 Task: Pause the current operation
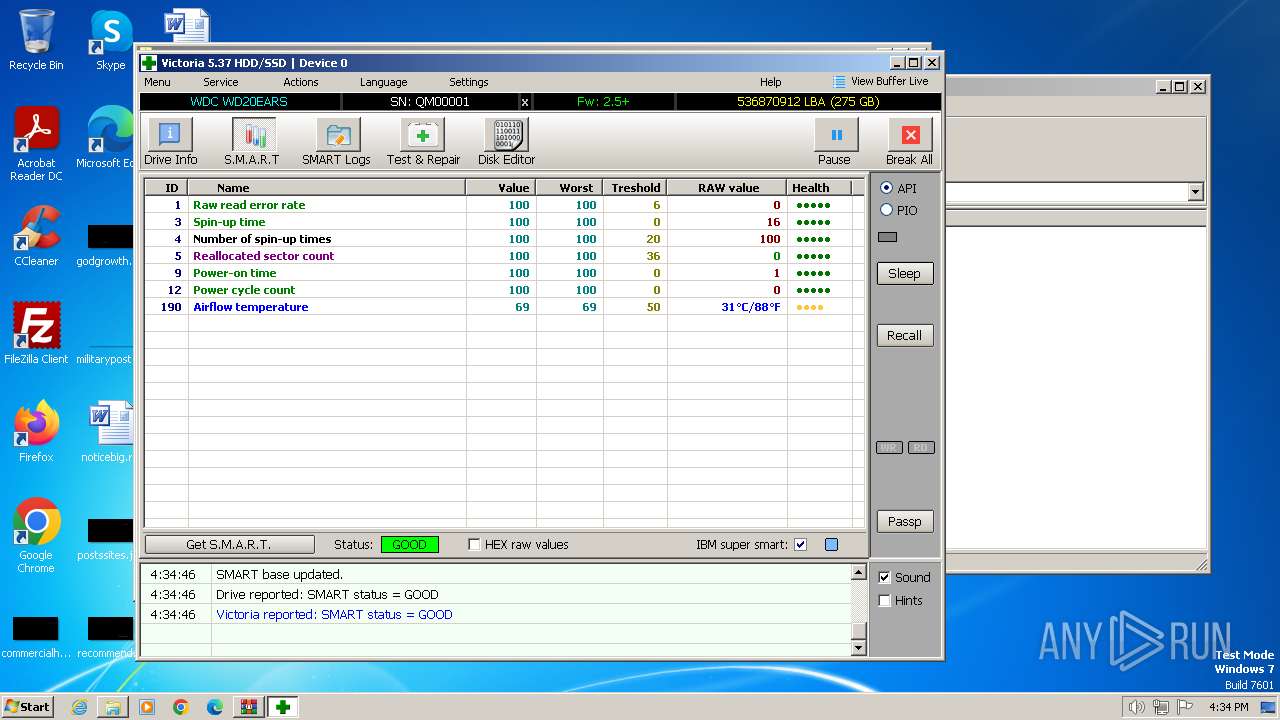(x=836, y=141)
